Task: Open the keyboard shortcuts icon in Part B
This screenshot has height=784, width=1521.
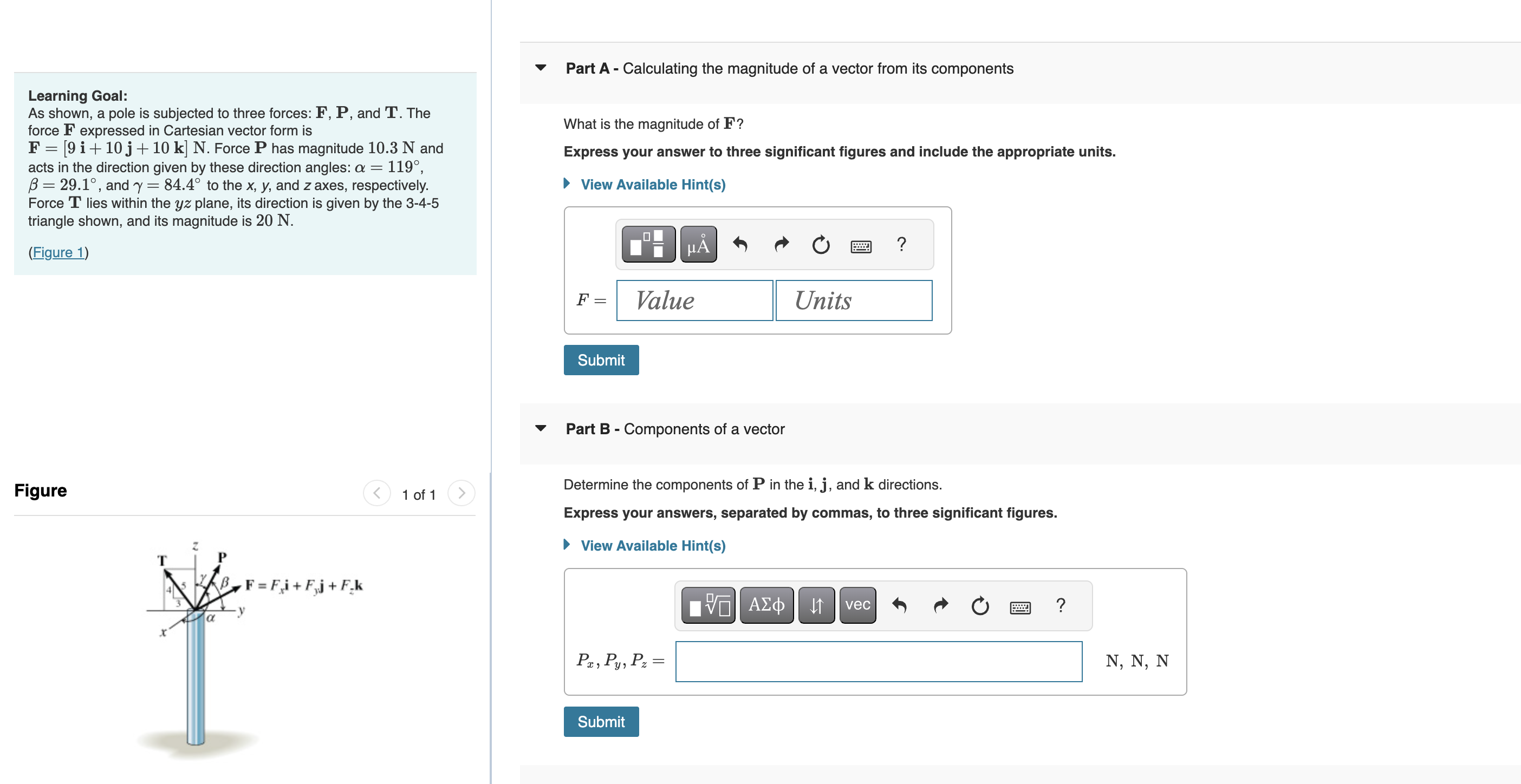Action: pyautogui.click(x=1020, y=606)
